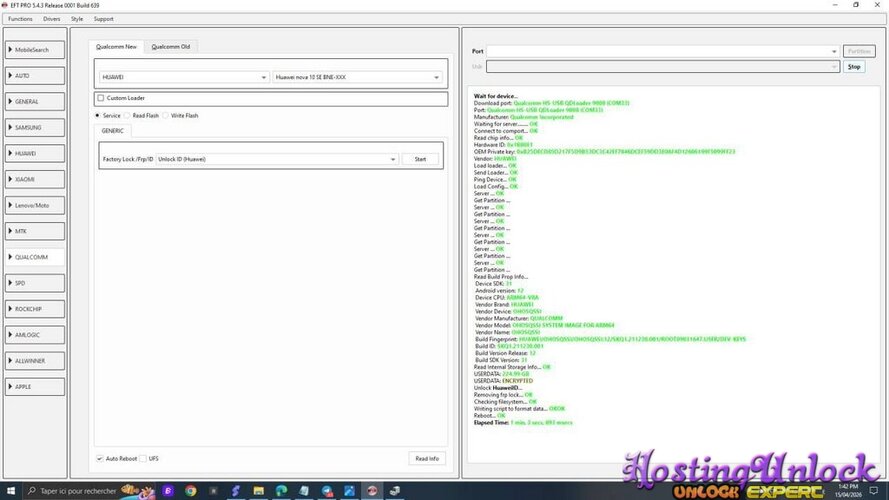Expand the MTK sidebar section

[35, 231]
